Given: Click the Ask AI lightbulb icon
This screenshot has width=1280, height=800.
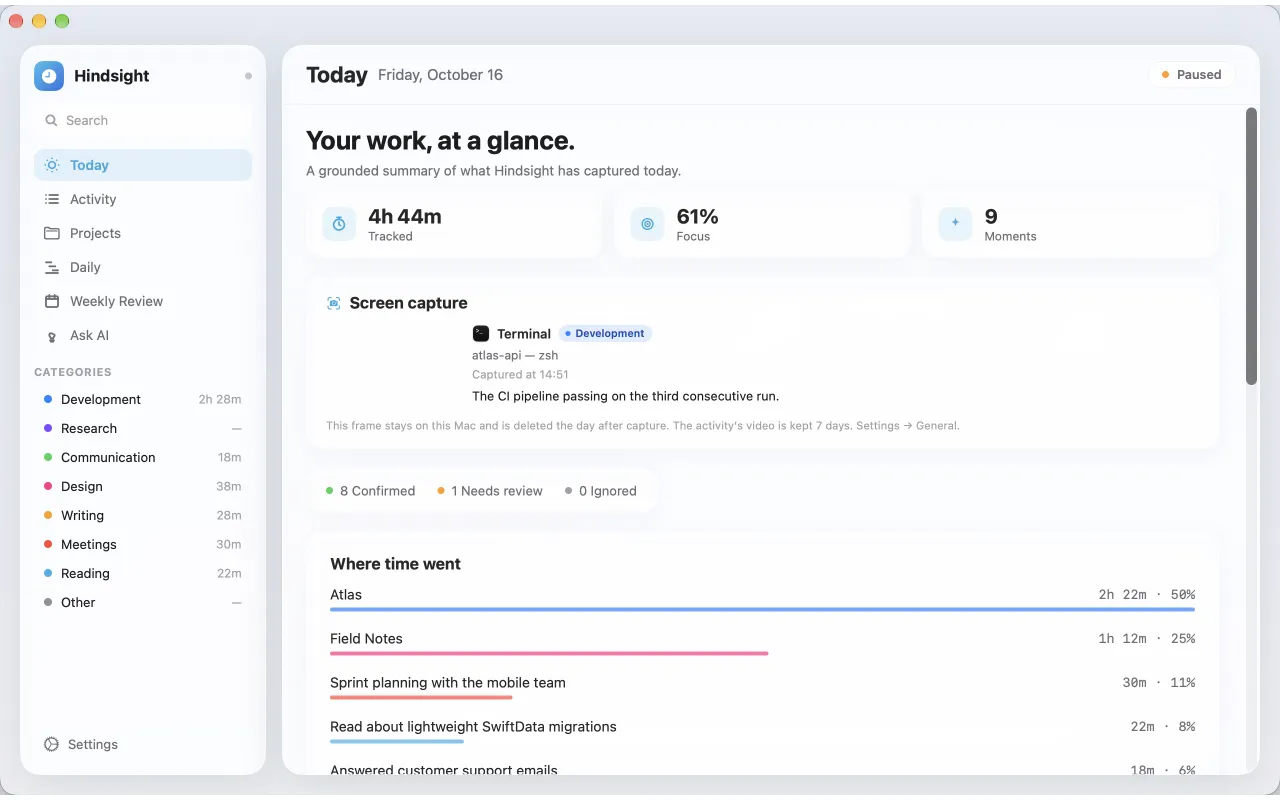Looking at the screenshot, I should pos(52,336).
